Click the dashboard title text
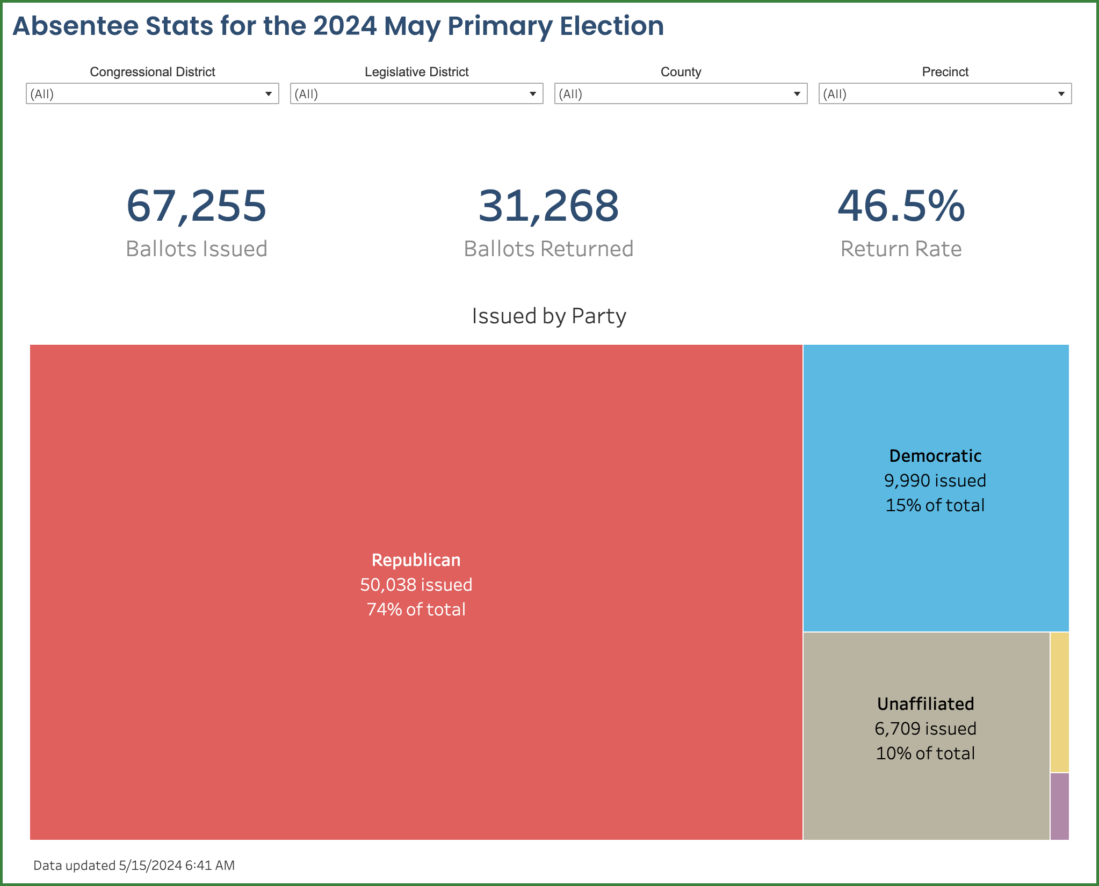Image resolution: width=1099 pixels, height=886 pixels. (x=336, y=26)
